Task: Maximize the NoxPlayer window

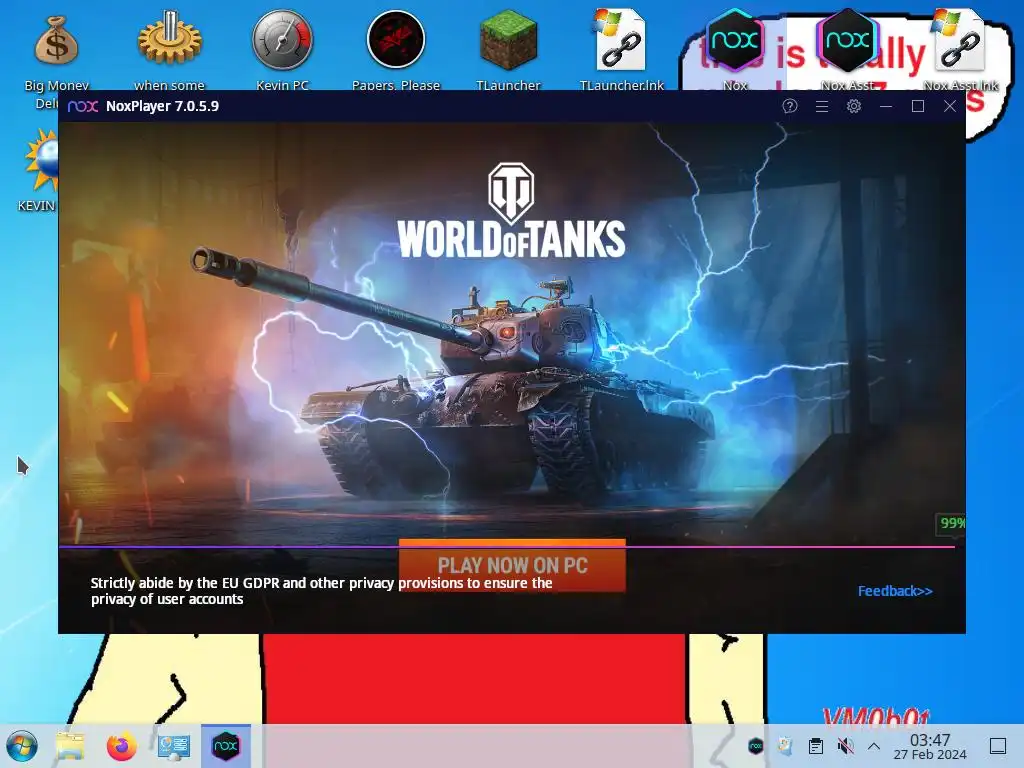Action: (x=918, y=106)
